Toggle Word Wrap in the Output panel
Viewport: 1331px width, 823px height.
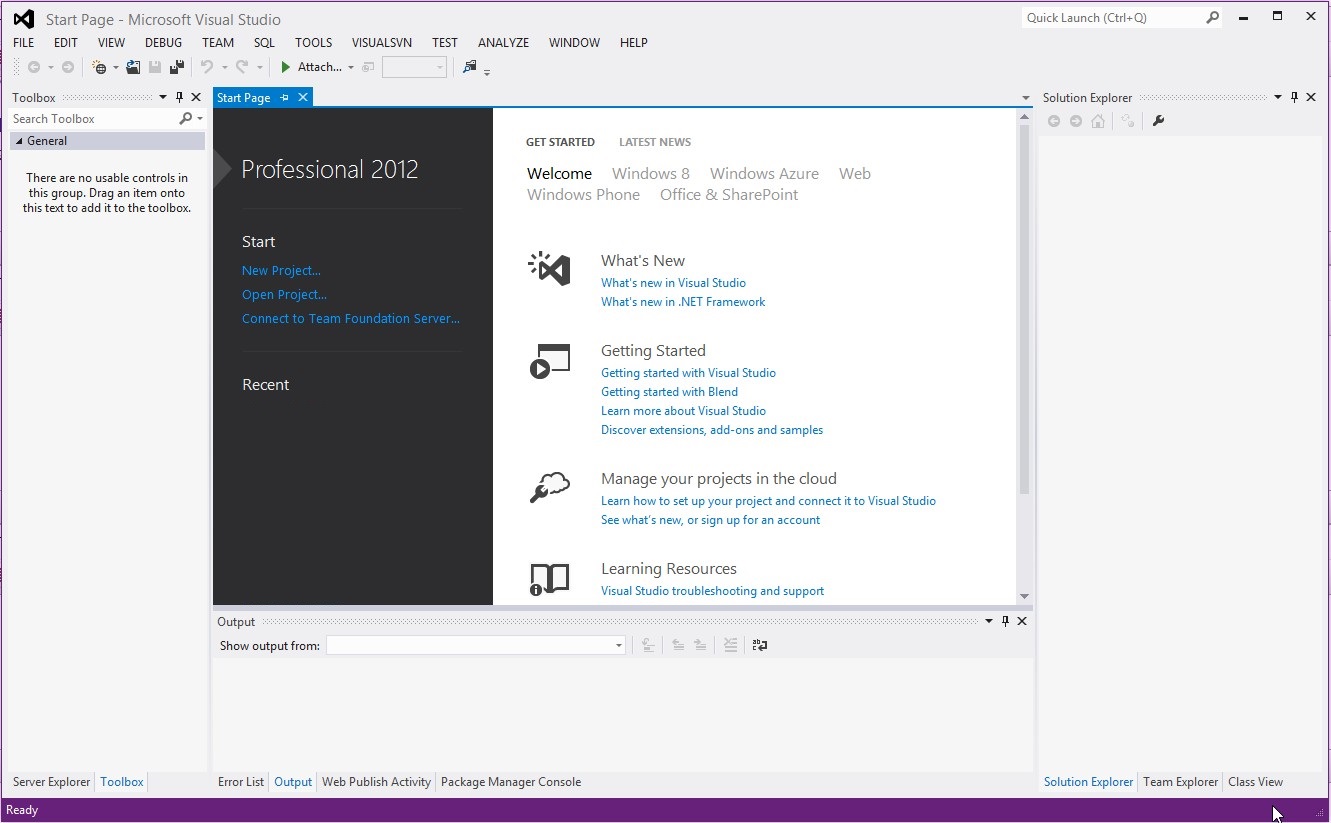[759, 645]
